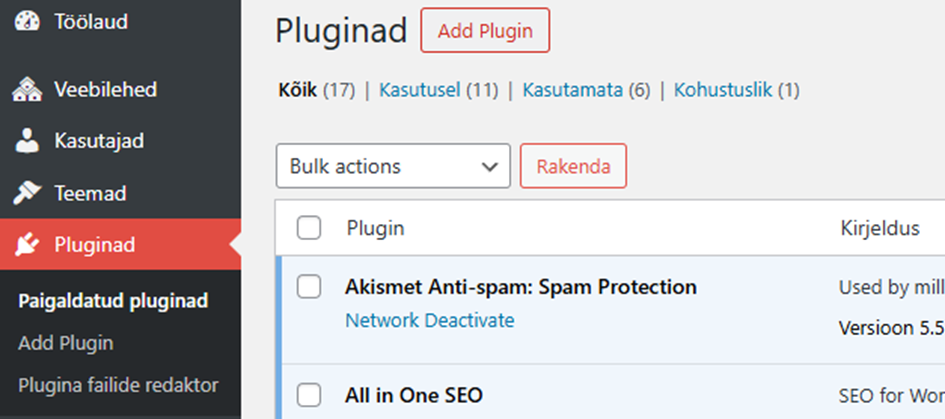Sort by the Plugin column header
This screenshot has width=945, height=419.
click(376, 228)
